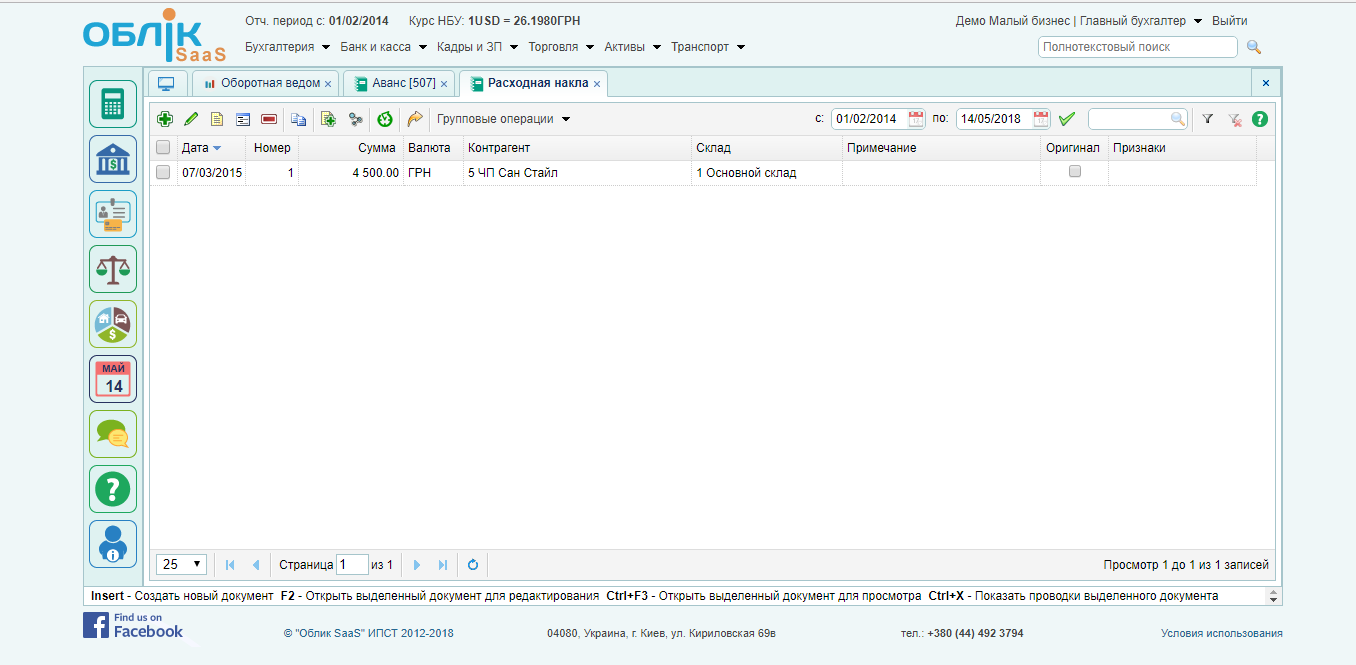The height and width of the screenshot is (665, 1356).
Task: Click the Полнотекстовый поиск search field
Action: click(x=1137, y=47)
